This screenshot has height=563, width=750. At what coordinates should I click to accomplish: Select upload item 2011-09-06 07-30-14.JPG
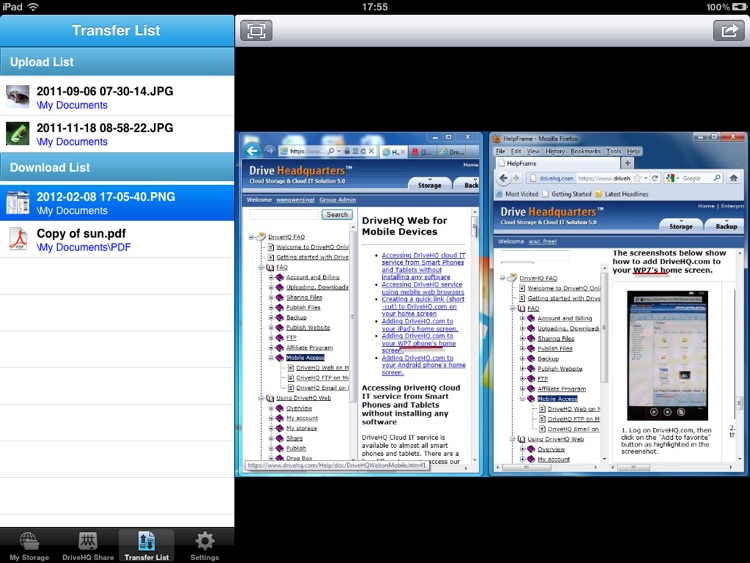(x=117, y=97)
